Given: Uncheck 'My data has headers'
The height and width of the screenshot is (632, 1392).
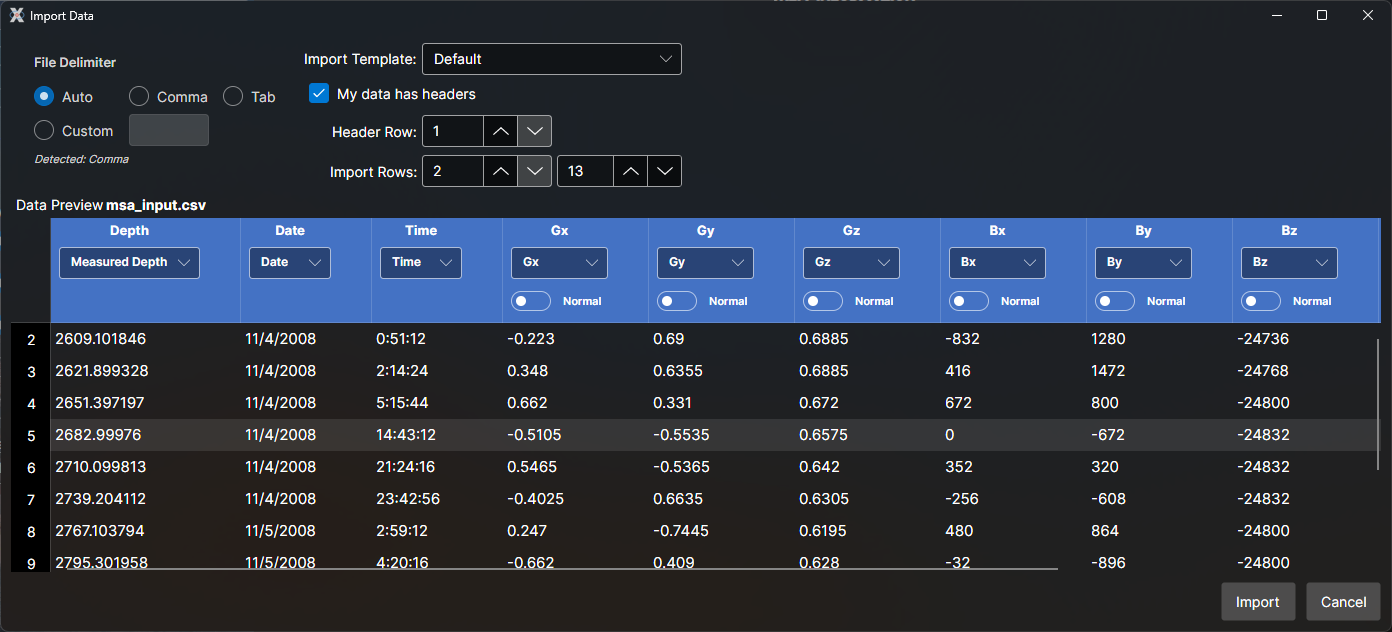Looking at the screenshot, I should click(318, 92).
